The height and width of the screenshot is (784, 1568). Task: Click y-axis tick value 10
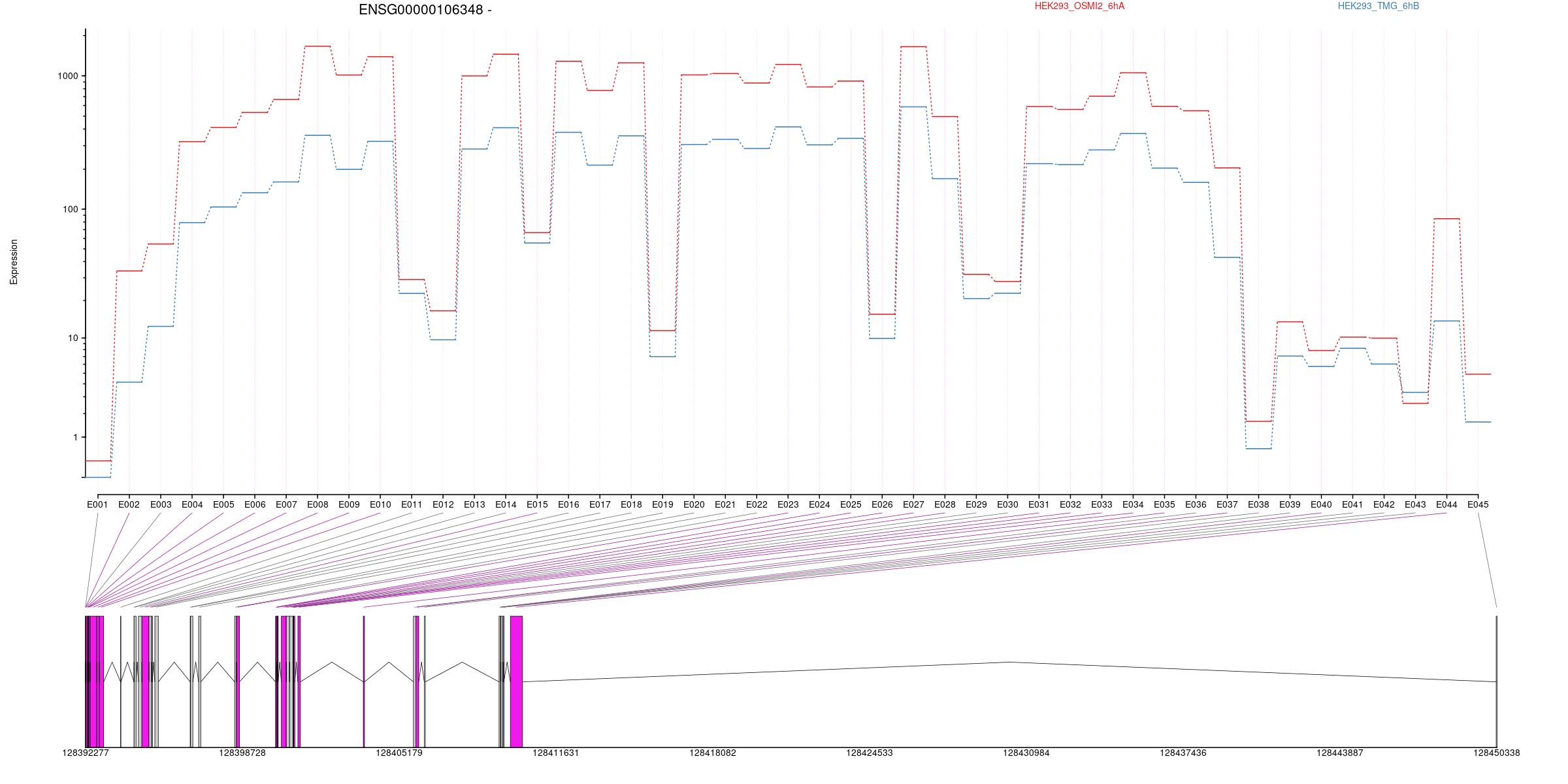point(73,338)
